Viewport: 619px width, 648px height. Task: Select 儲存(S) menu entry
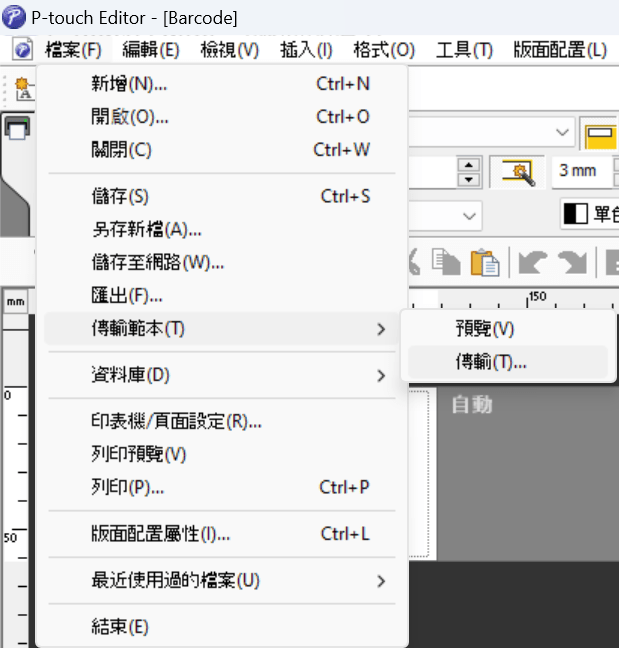tap(221, 196)
